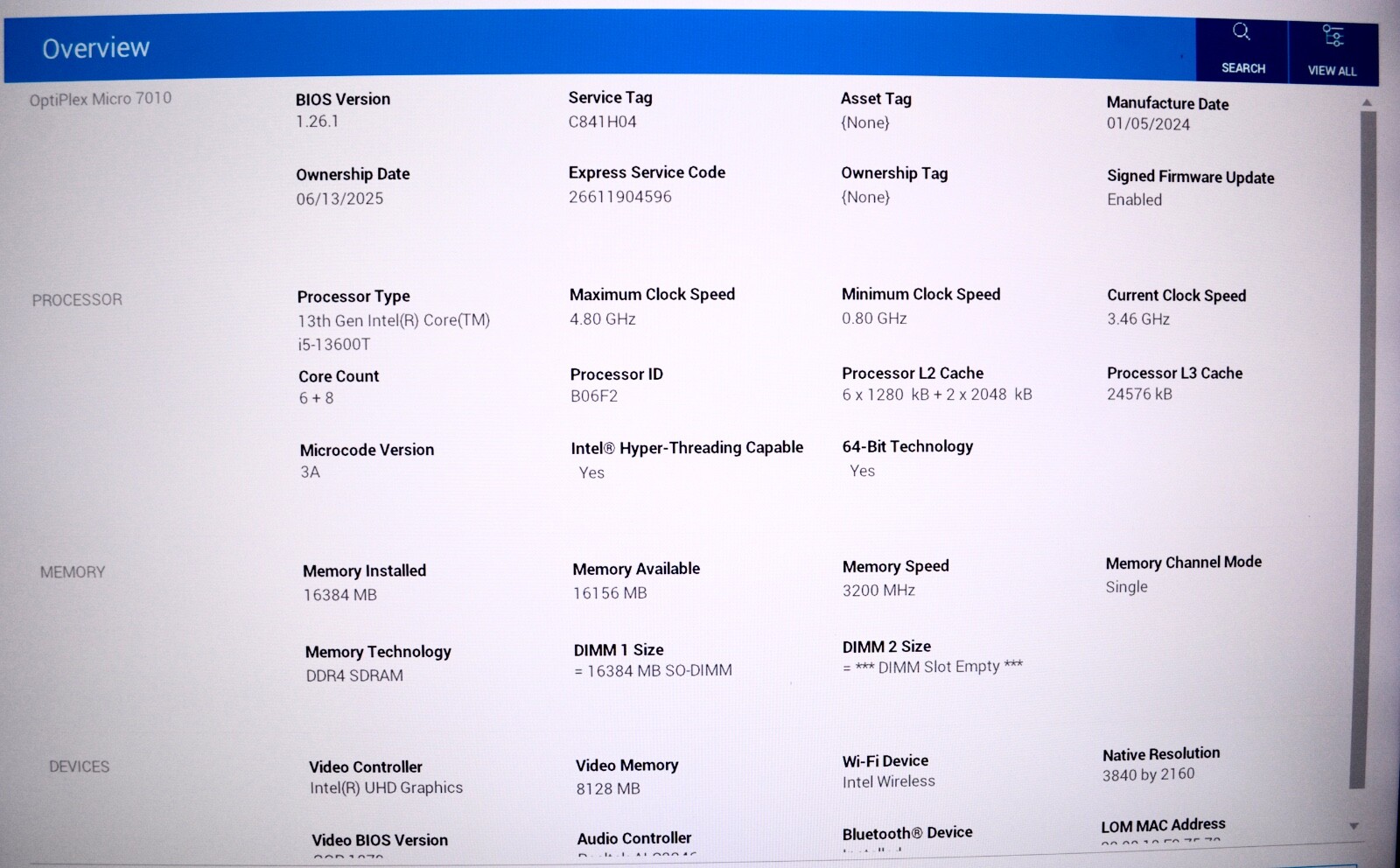Select processor type 13th Gen Intel Core

coord(394,332)
